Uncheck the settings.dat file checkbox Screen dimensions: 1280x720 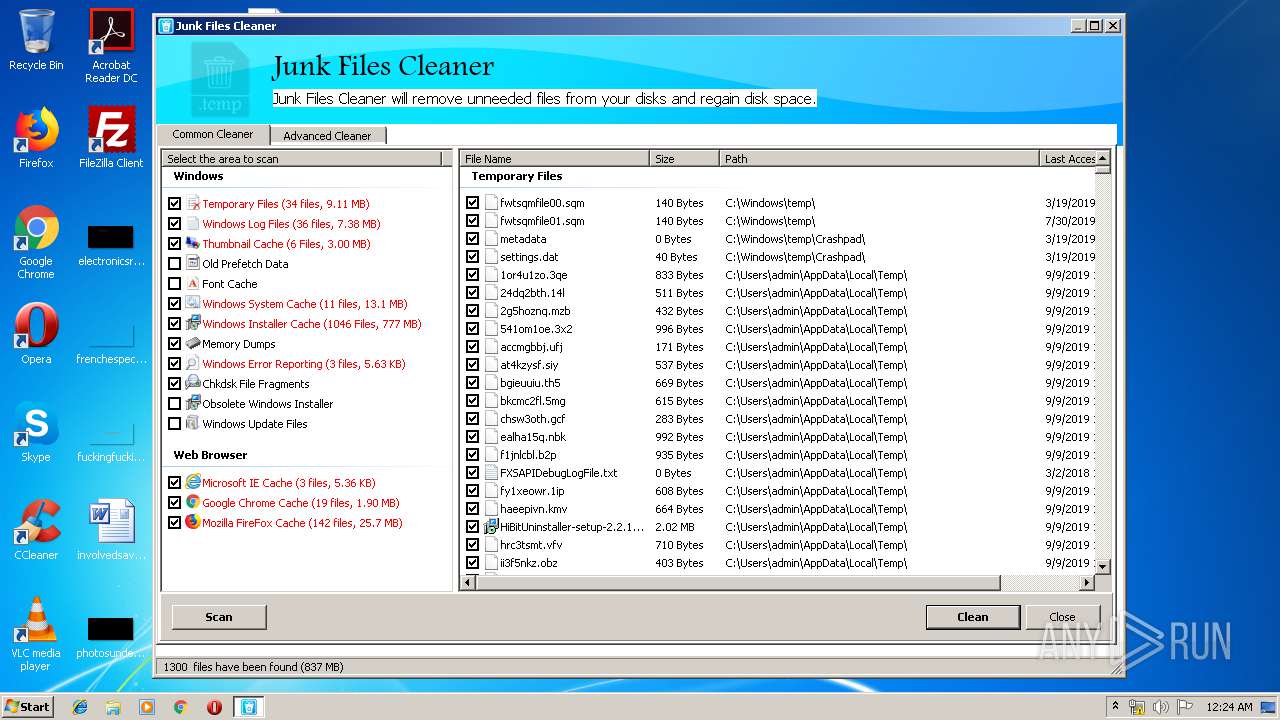click(x=473, y=257)
